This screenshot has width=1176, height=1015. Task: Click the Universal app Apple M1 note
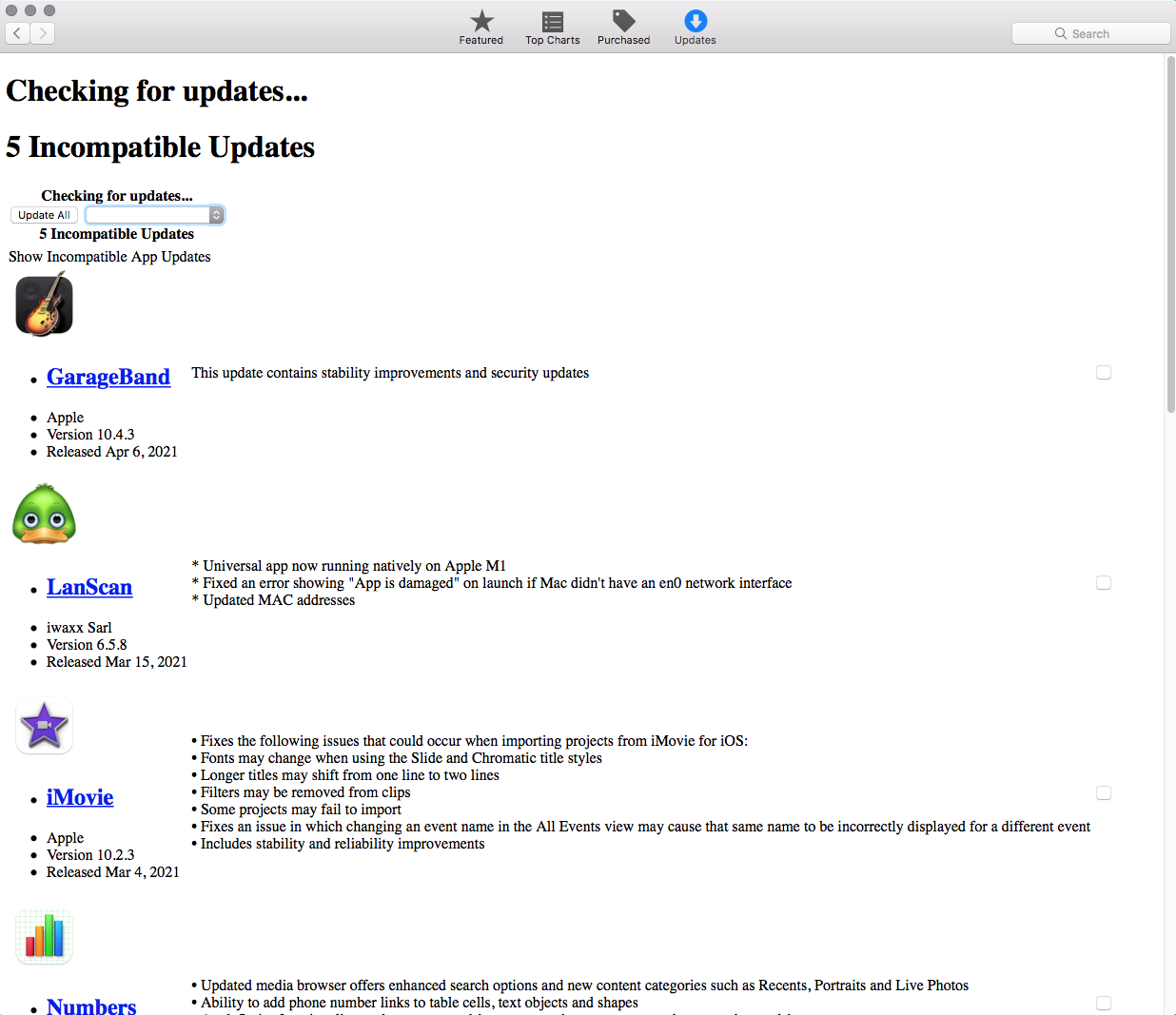(x=349, y=566)
